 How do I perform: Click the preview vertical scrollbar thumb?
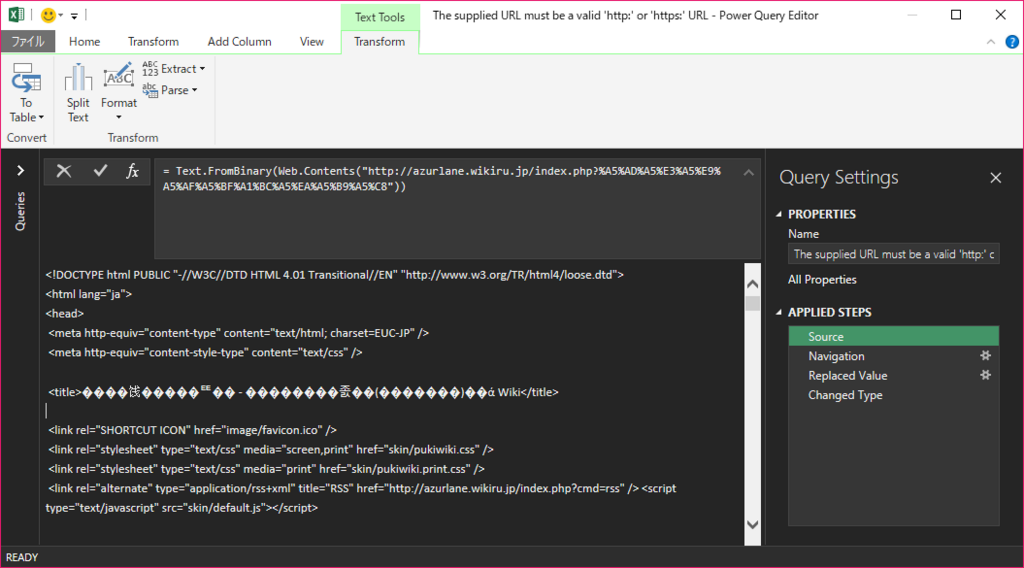[752, 304]
